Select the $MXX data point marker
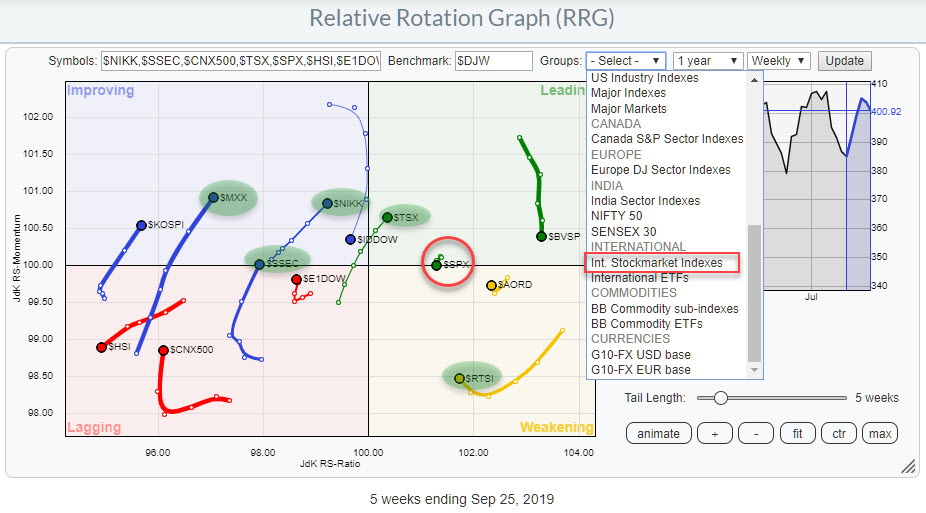The image size is (926, 513). coord(213,197)
